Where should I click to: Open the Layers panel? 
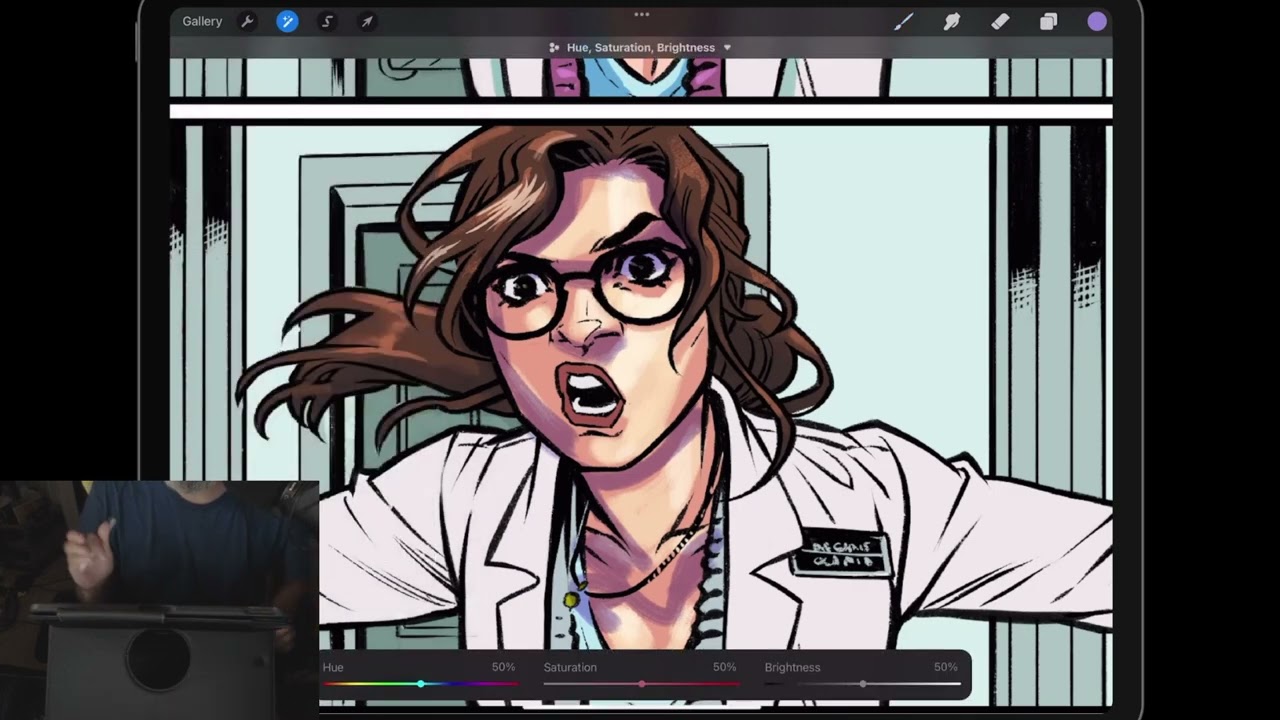coord(1048,21)
